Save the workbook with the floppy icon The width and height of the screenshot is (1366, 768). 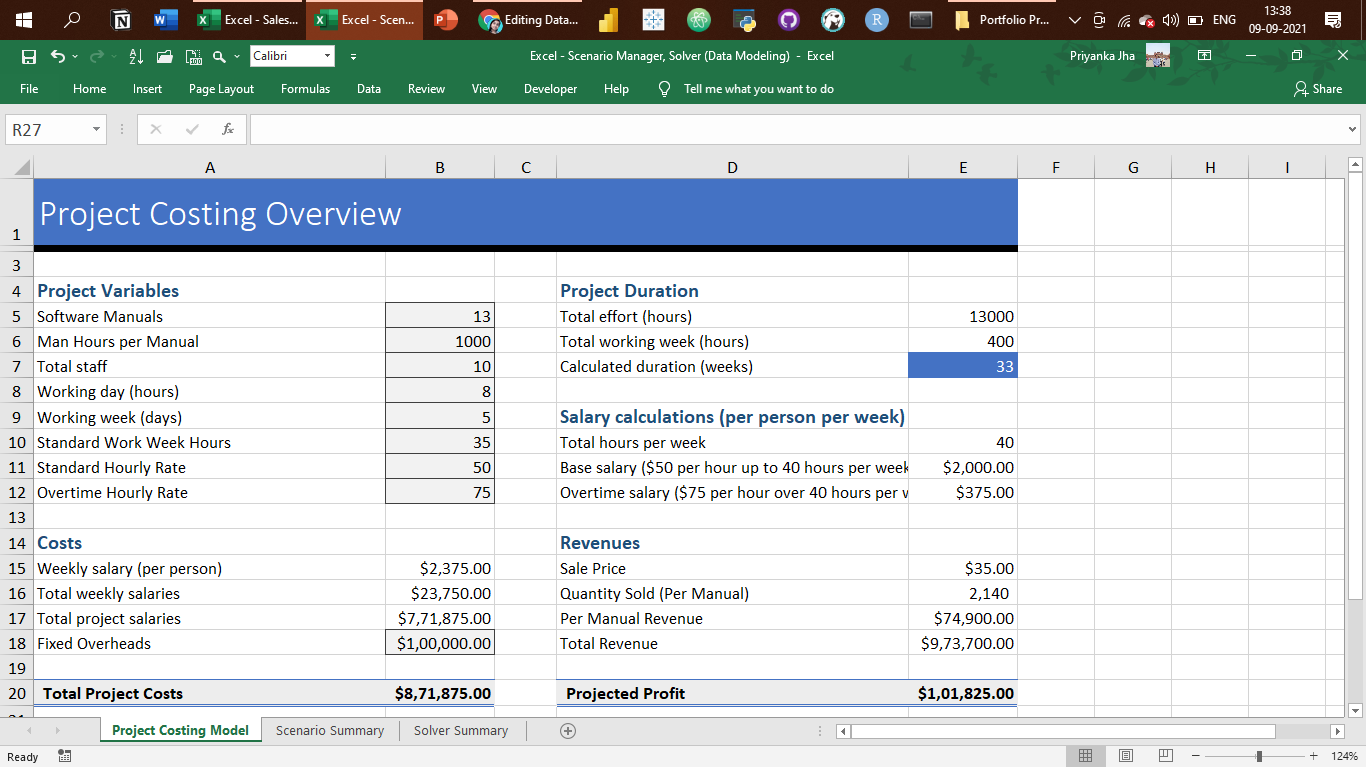pos(29,56)
